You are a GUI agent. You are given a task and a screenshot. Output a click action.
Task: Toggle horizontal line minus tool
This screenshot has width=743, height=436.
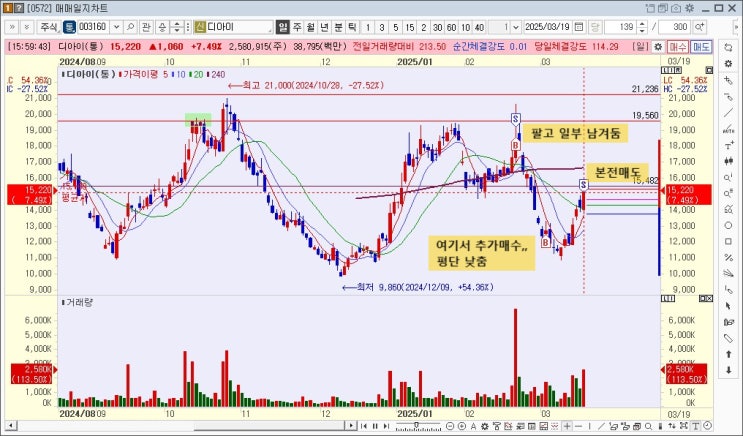[x=579, y=426]
